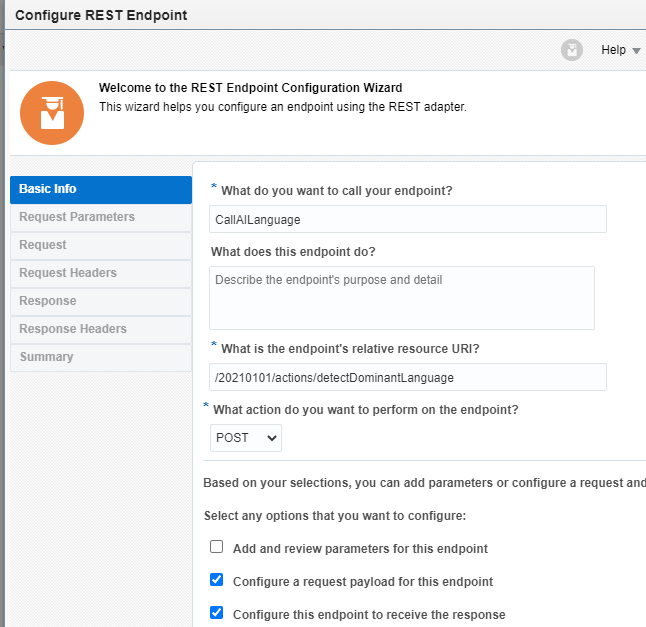
Task: Open the Summary step
Action: 100,357
